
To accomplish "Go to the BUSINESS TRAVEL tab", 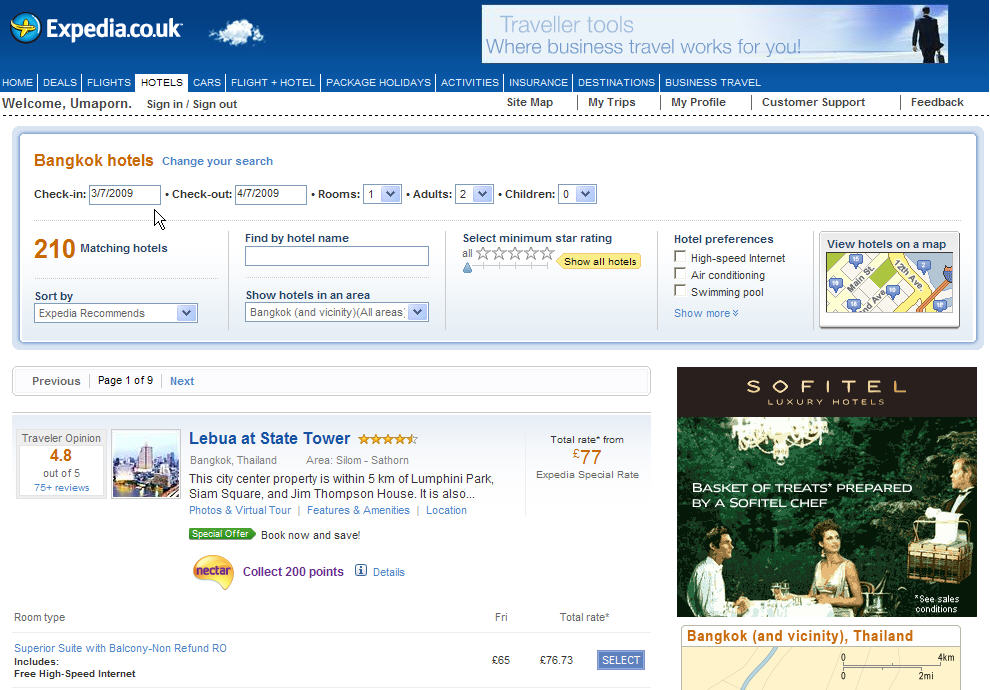I will [713, 82].
